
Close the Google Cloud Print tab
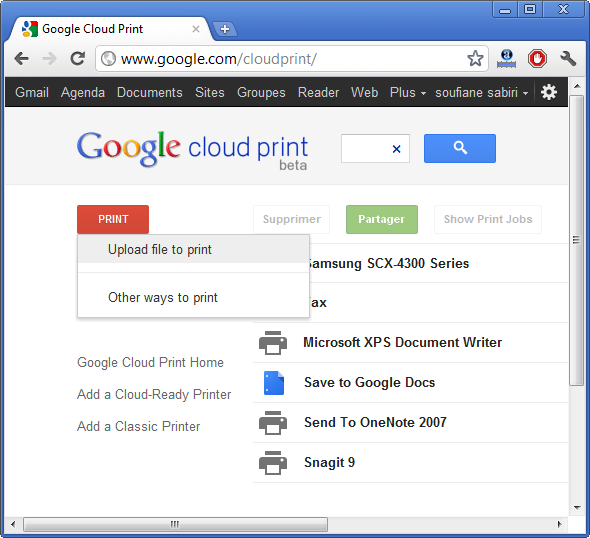(x=196, y=29)
